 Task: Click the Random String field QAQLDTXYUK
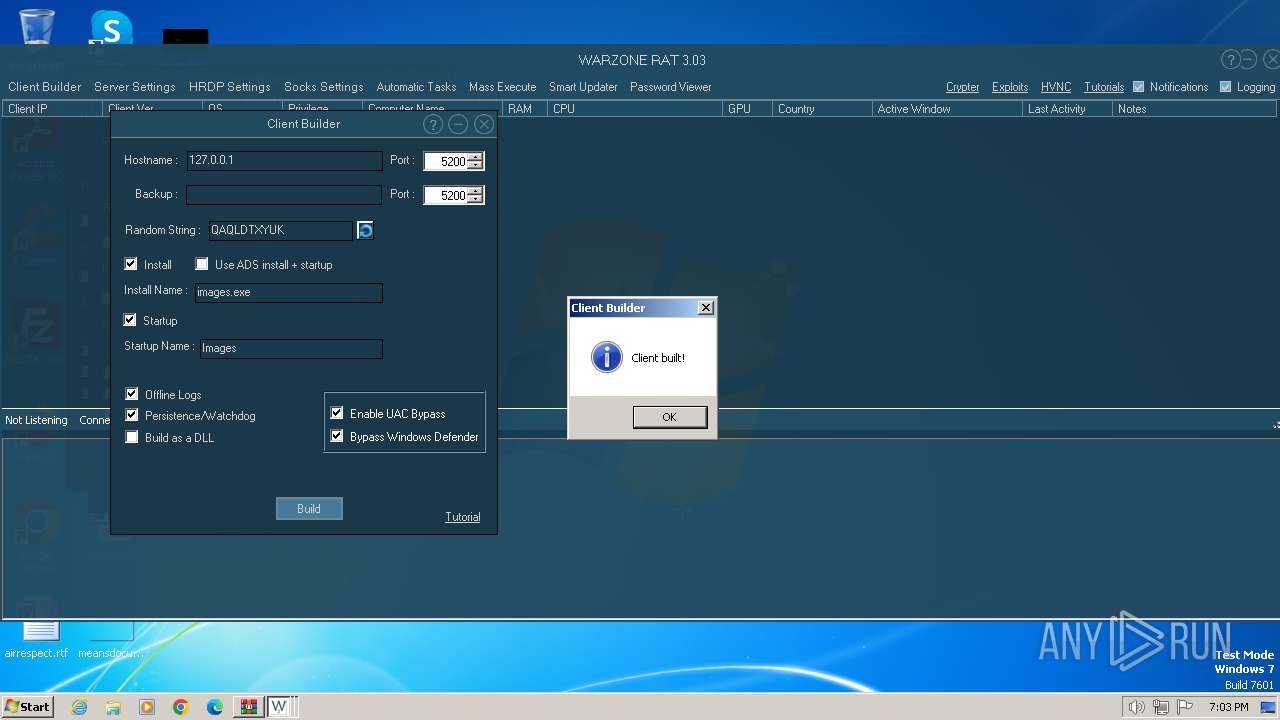coord(281,230)
